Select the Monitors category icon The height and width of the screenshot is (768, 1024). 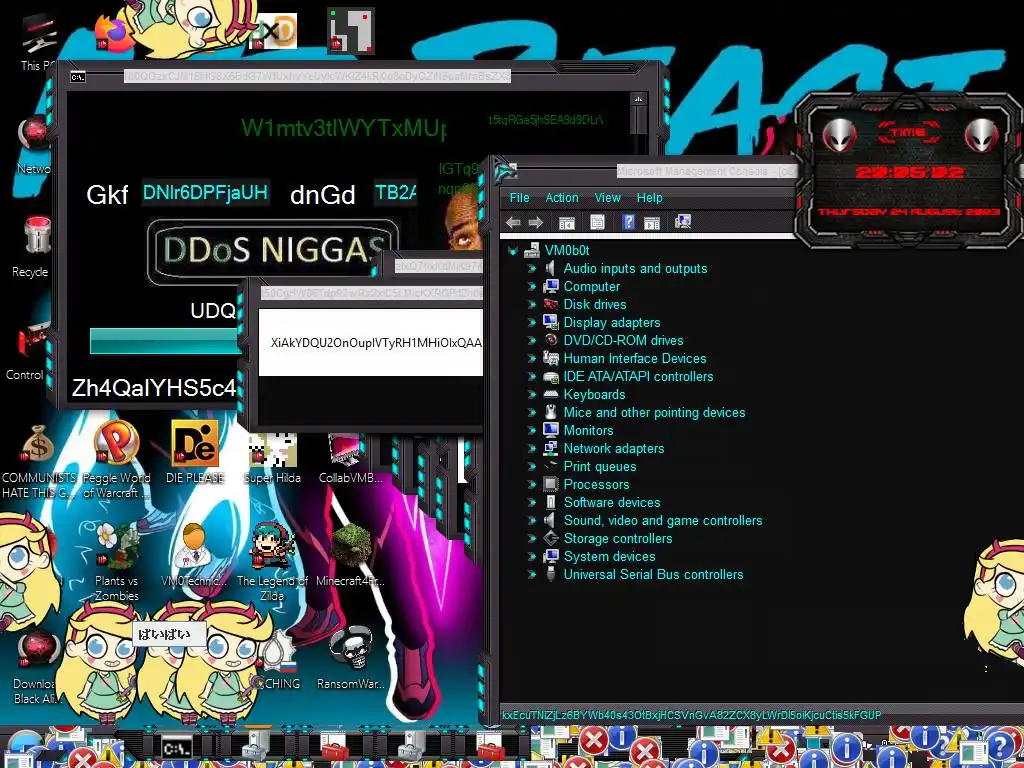[x=551, y=430]
